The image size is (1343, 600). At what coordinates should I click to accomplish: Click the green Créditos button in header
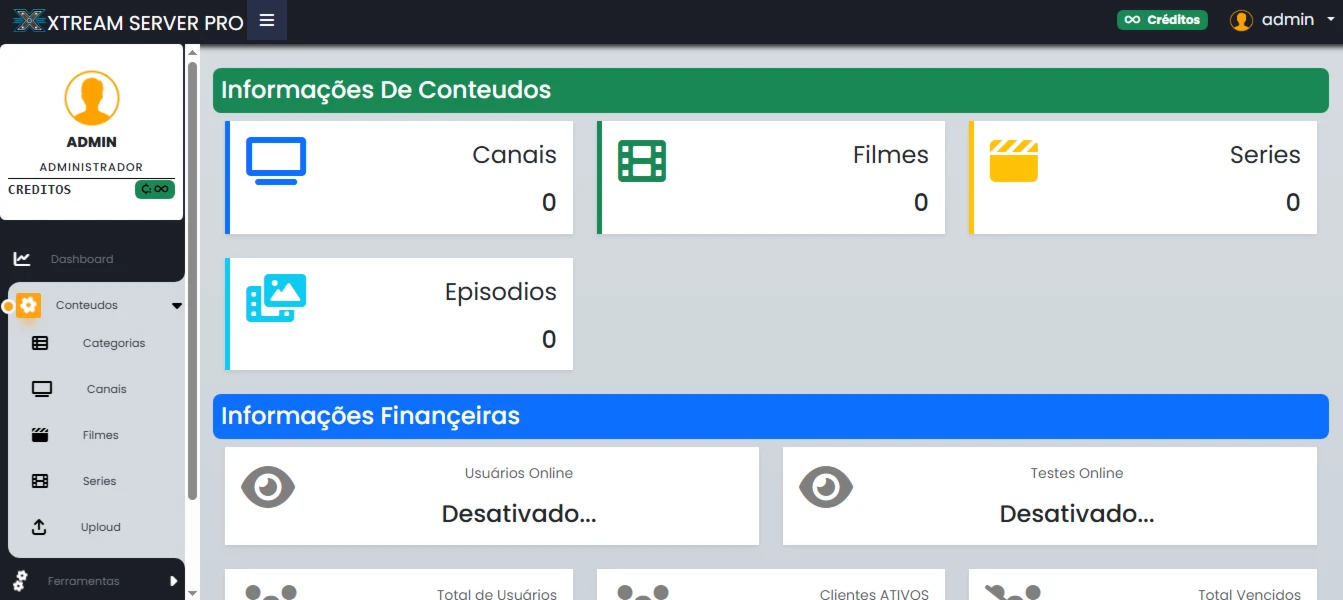coord(1162,20)
